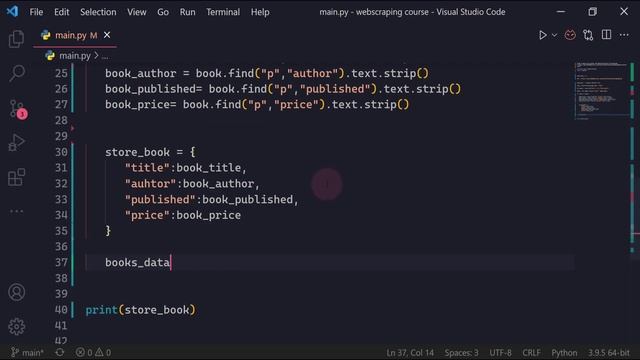The image size is (640, 360).
Task: Click line number 40 in gutter
Action: click(x=61, y=310)
